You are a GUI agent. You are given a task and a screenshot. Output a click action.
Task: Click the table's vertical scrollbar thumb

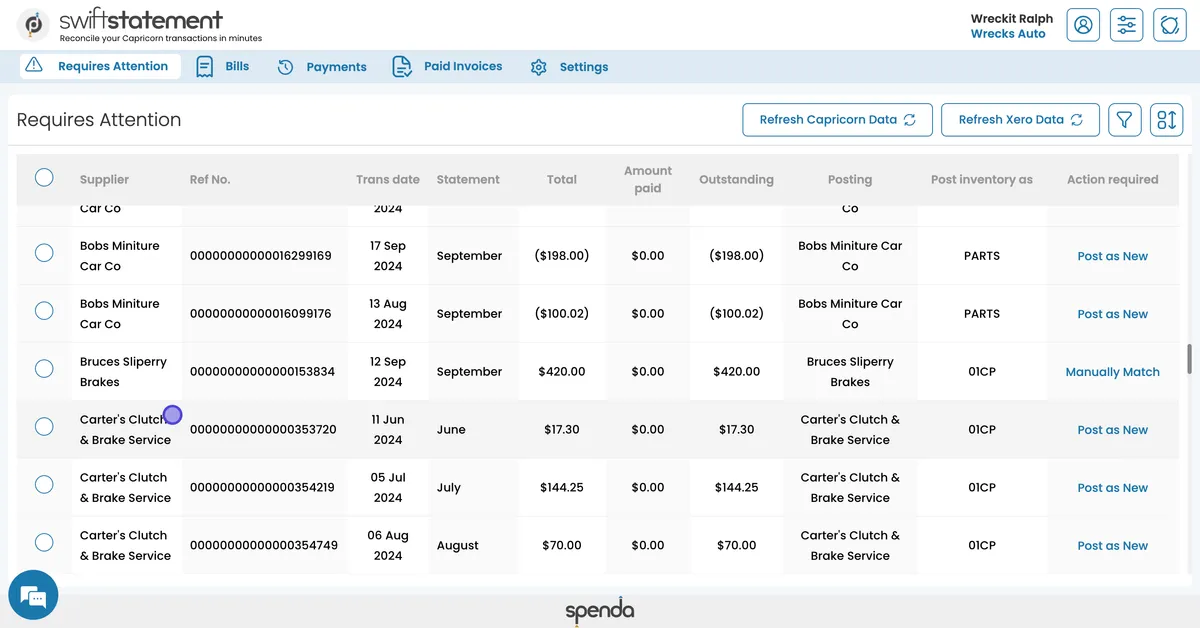pos(1189,358)
